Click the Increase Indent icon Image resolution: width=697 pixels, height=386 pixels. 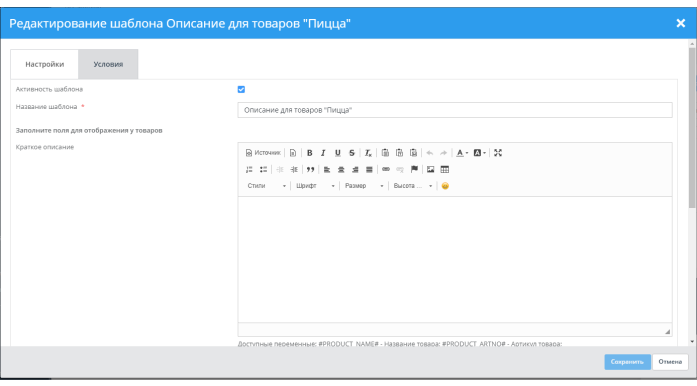tap(294, 169)
